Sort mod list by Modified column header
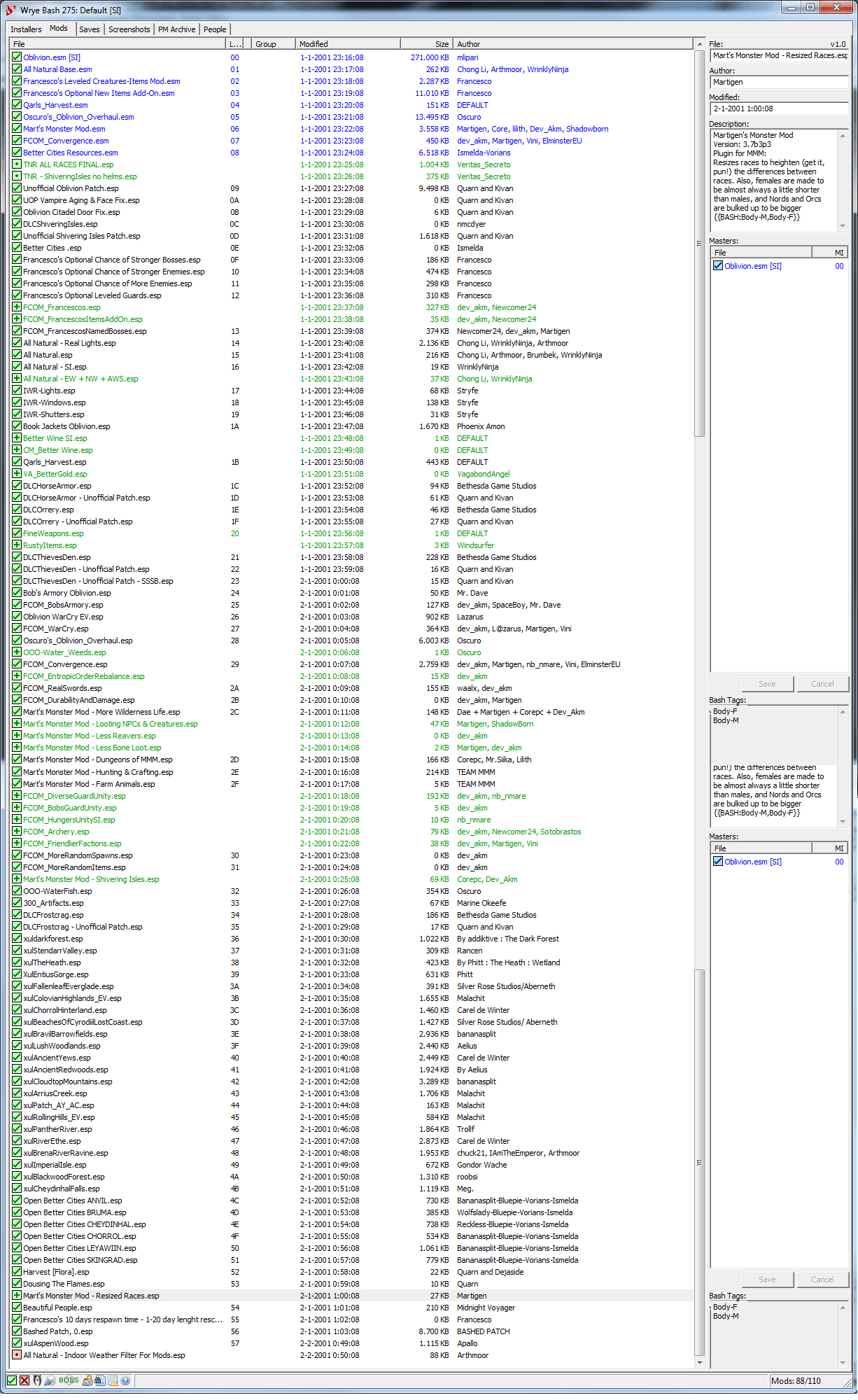The height and width of the screenshot is (1400, 858). point(348,44)
